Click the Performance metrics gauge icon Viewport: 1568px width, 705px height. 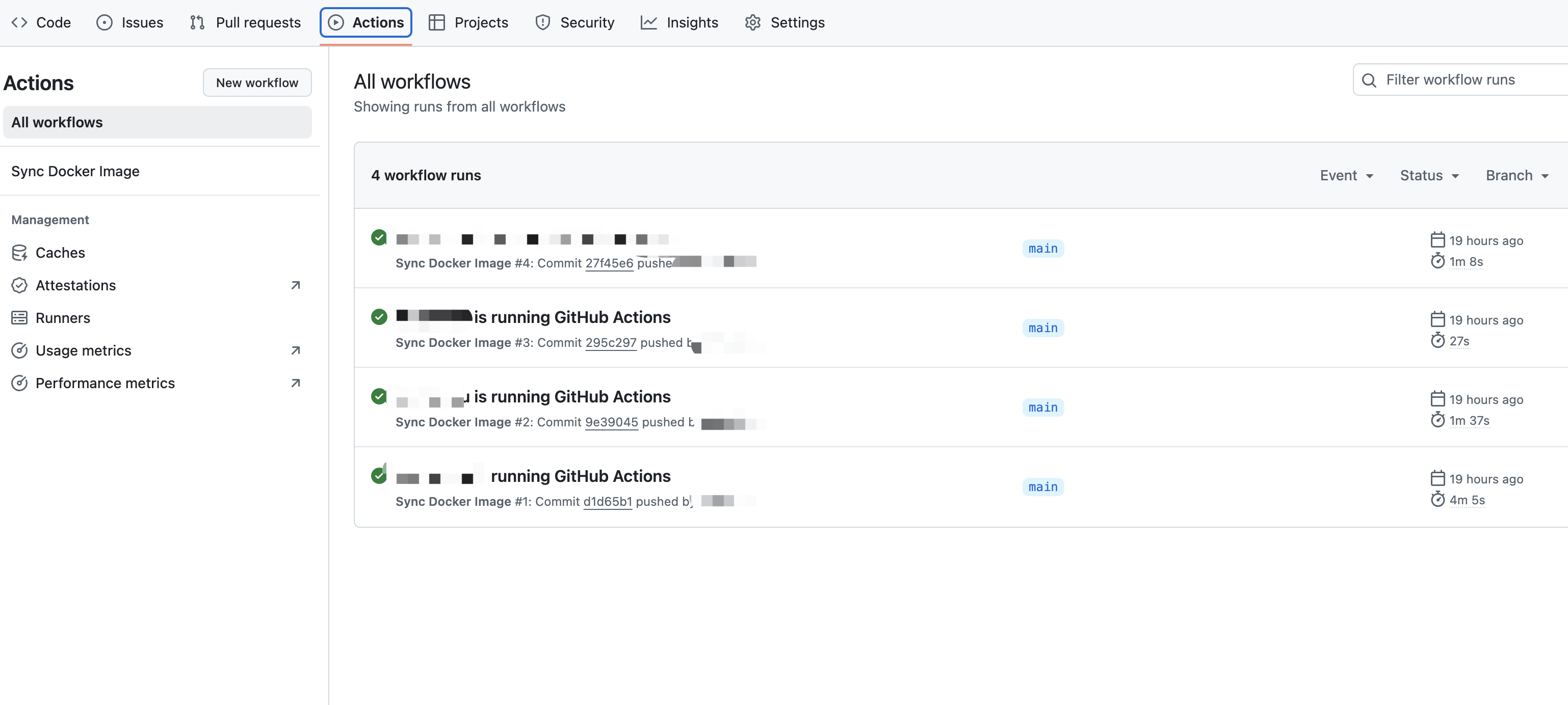(19, 383)
